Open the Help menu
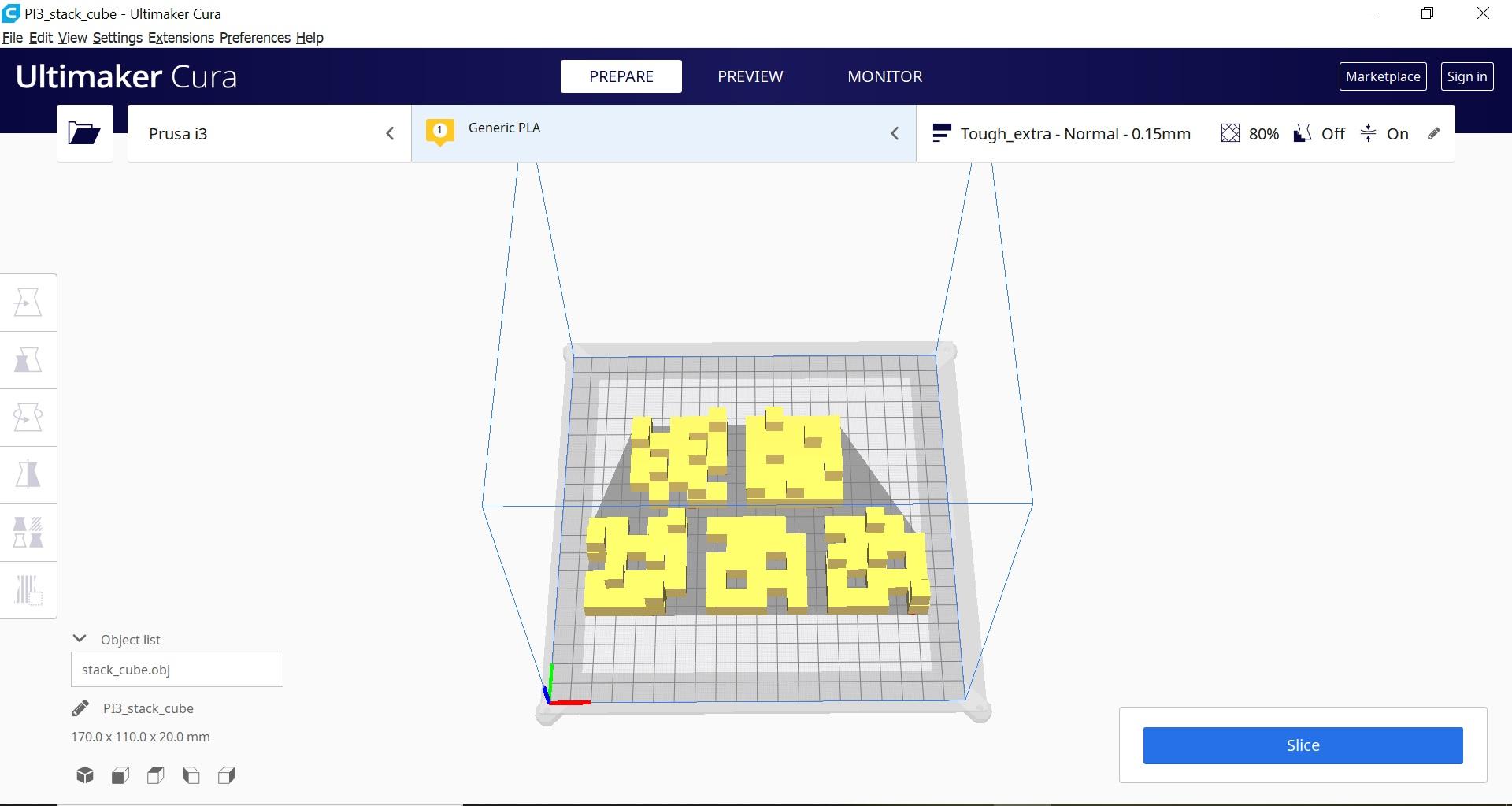 [309, 38]
